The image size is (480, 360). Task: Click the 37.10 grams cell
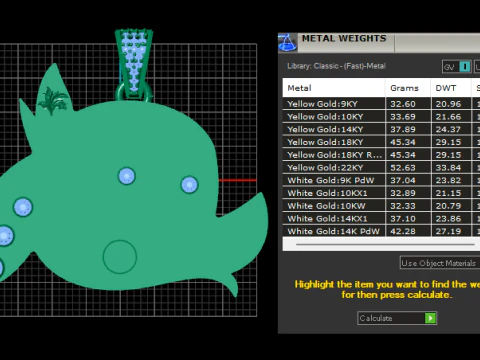[408, 218]
